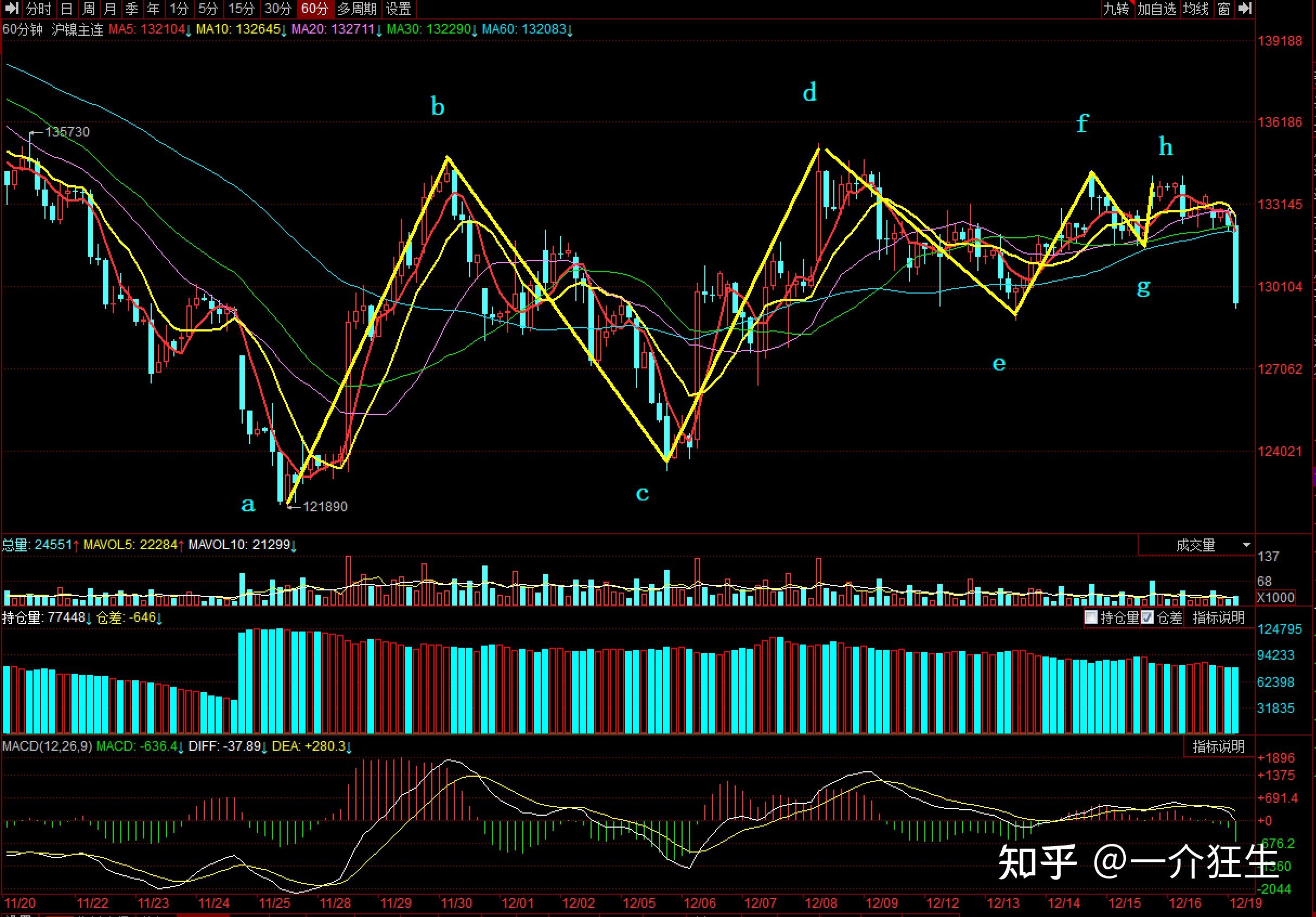1316x917 pixels.
Task: Open 指标说明 in the MACD panel
Action: [1218, 746]
